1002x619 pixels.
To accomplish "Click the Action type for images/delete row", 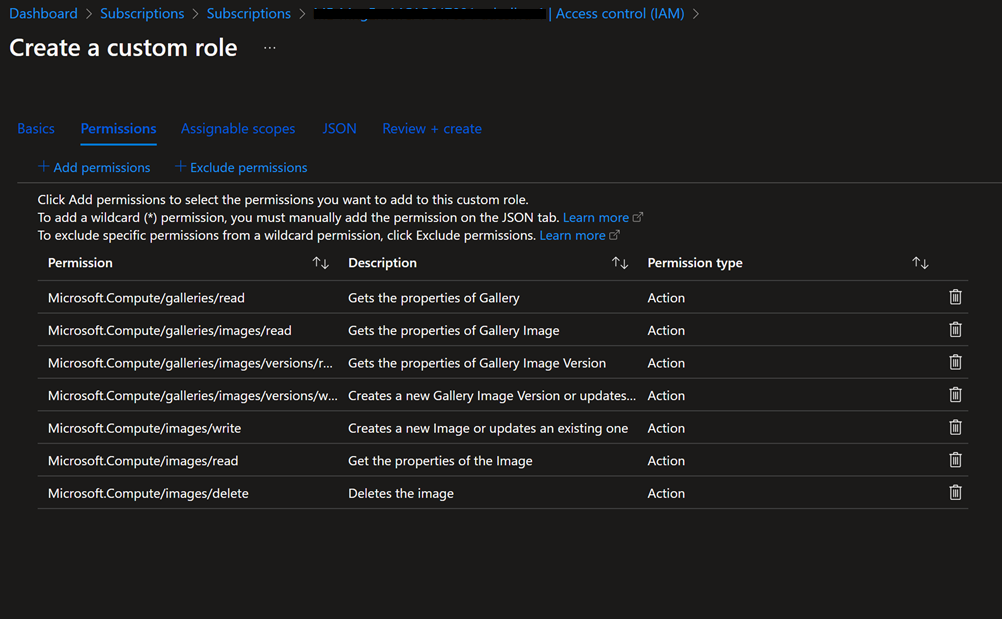I will tap(666, 493).
